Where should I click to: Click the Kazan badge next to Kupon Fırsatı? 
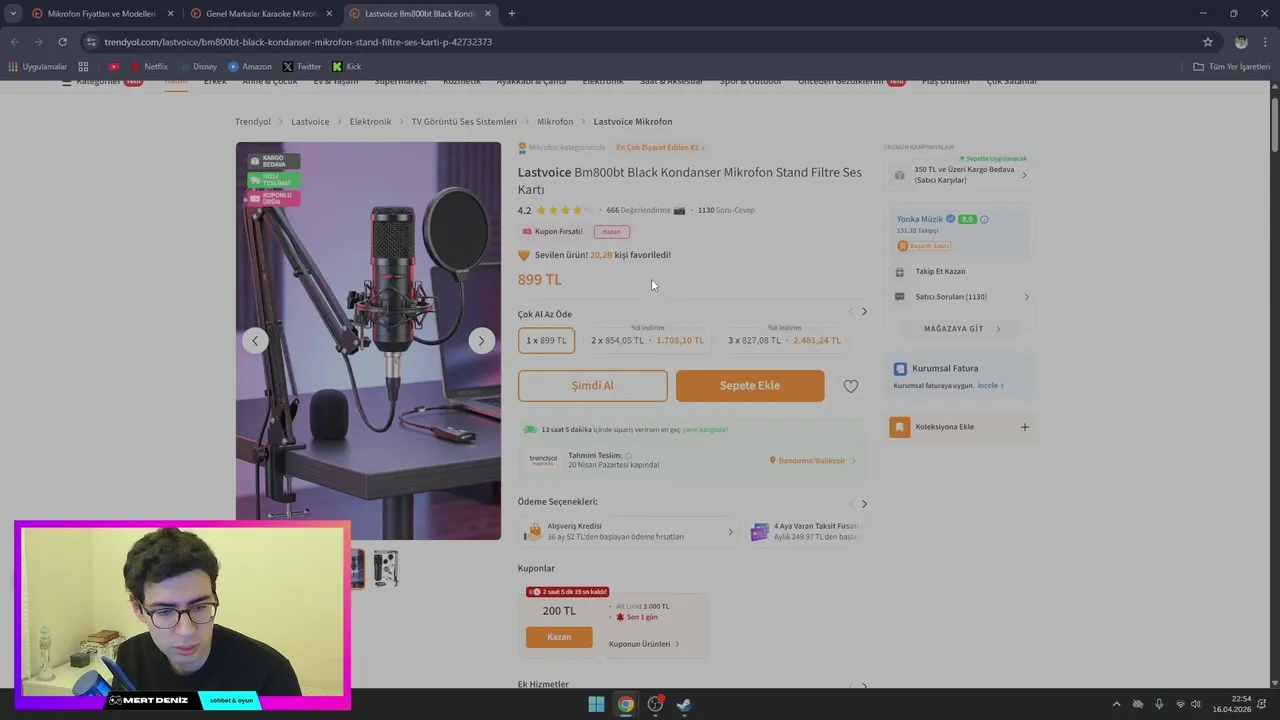point(611,232)
